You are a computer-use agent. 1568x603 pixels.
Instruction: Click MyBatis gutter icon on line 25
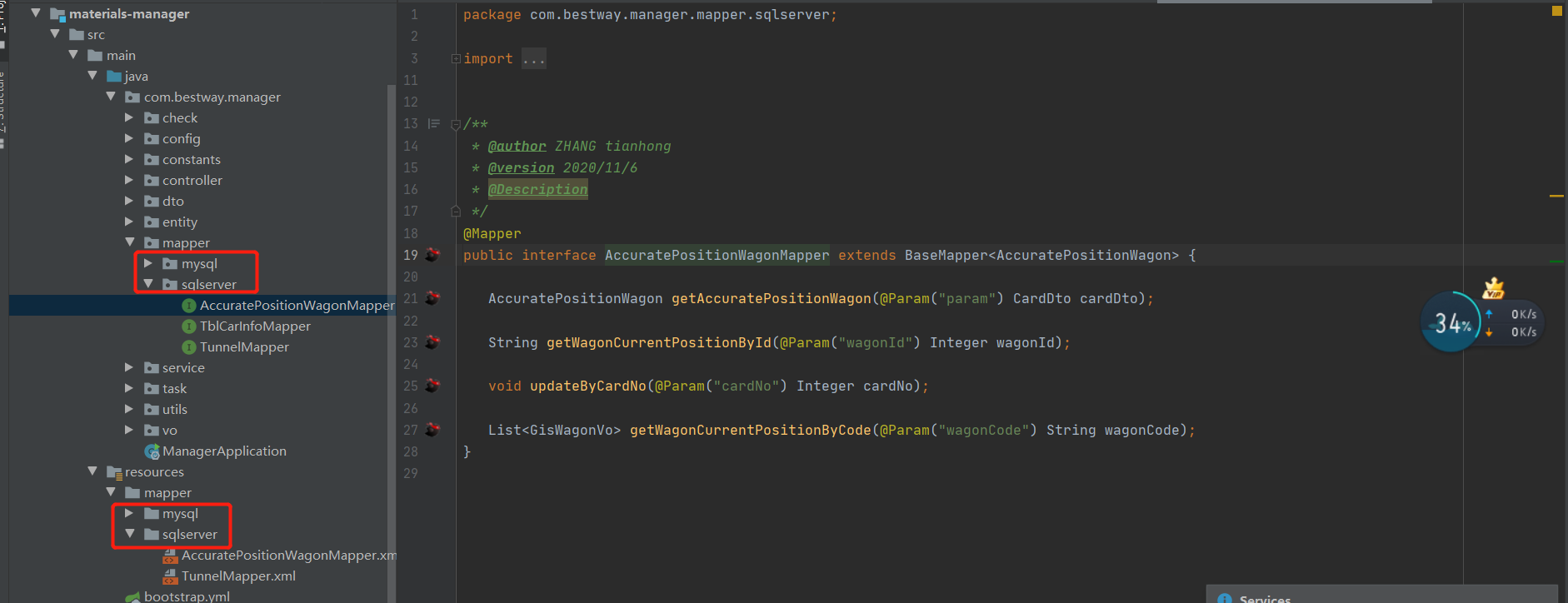(432, 386)
